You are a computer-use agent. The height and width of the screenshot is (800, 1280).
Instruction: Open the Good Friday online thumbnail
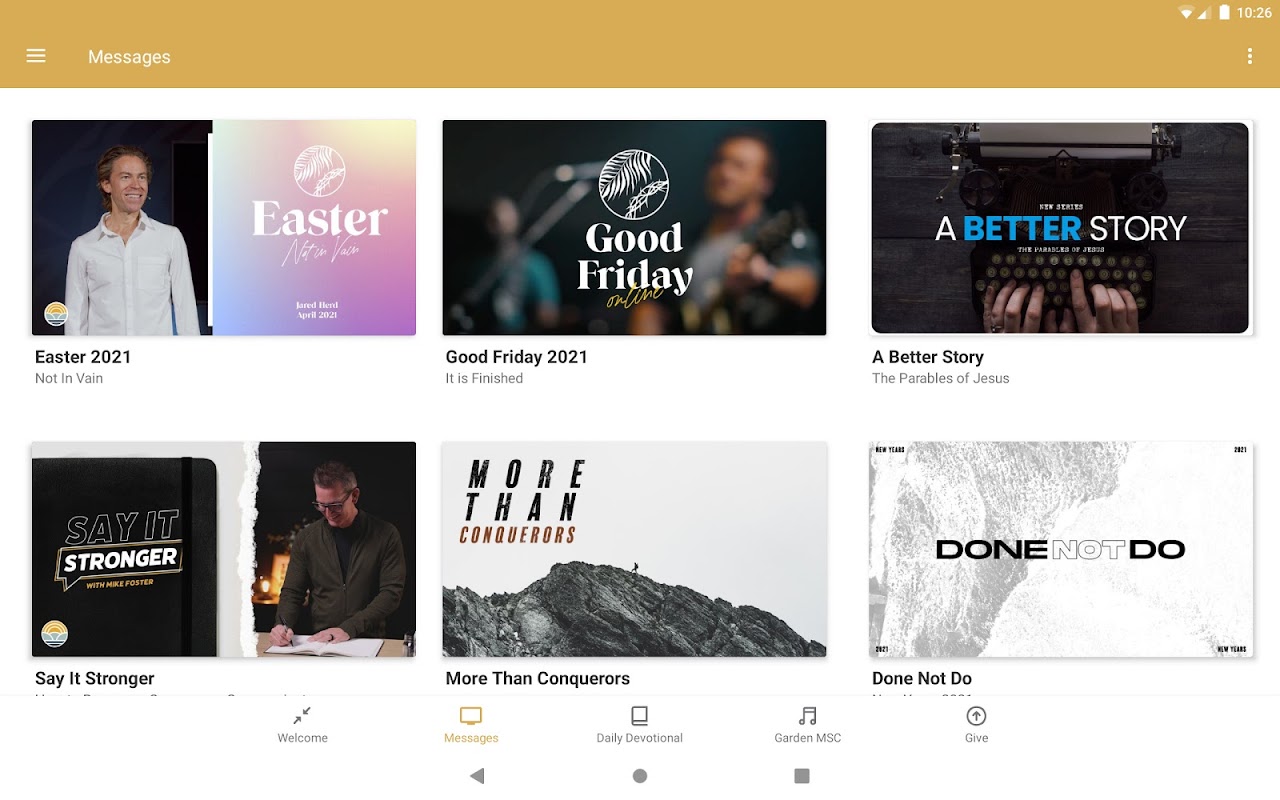[x=635, y=228]
